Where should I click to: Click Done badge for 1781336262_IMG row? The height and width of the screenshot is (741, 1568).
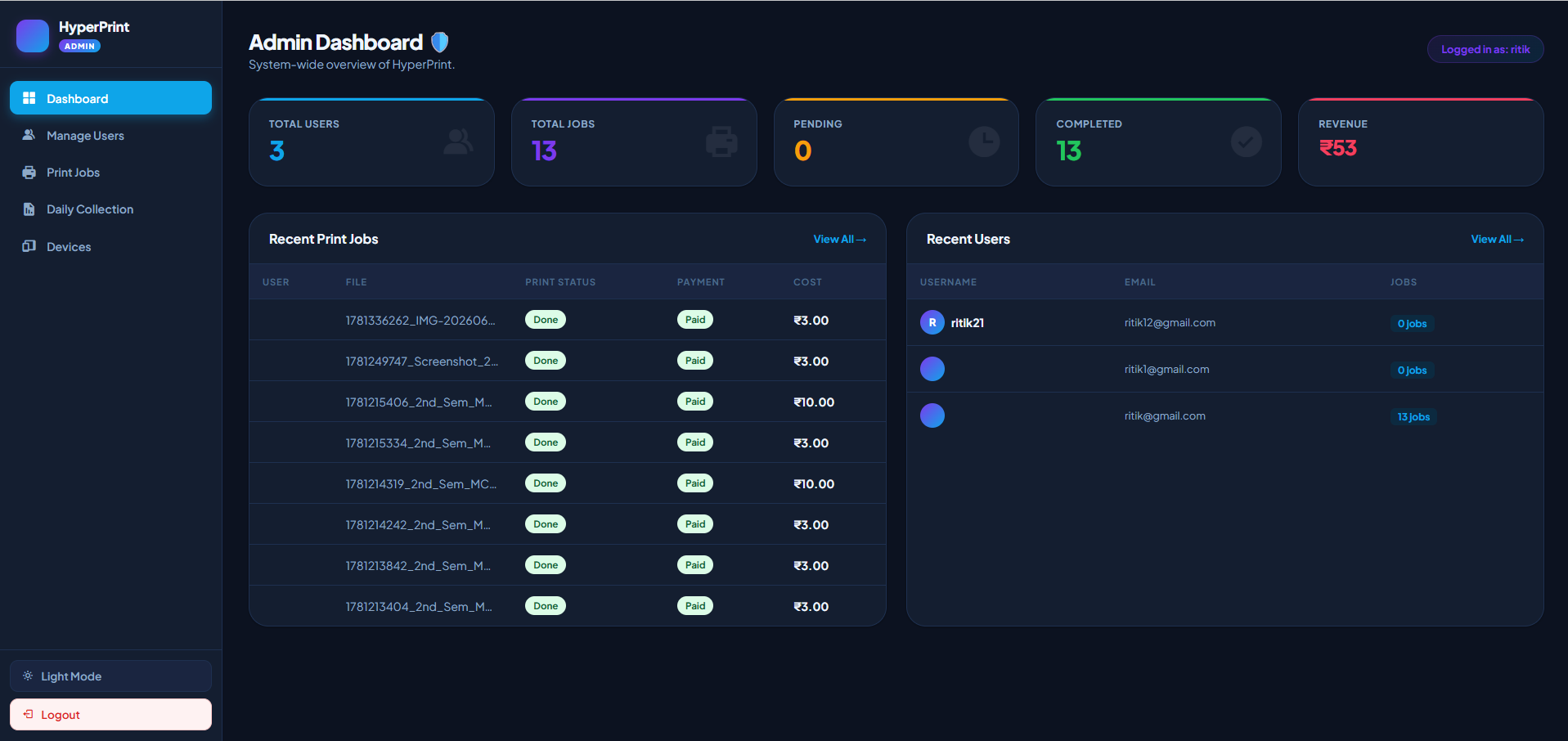pos(546,320)
